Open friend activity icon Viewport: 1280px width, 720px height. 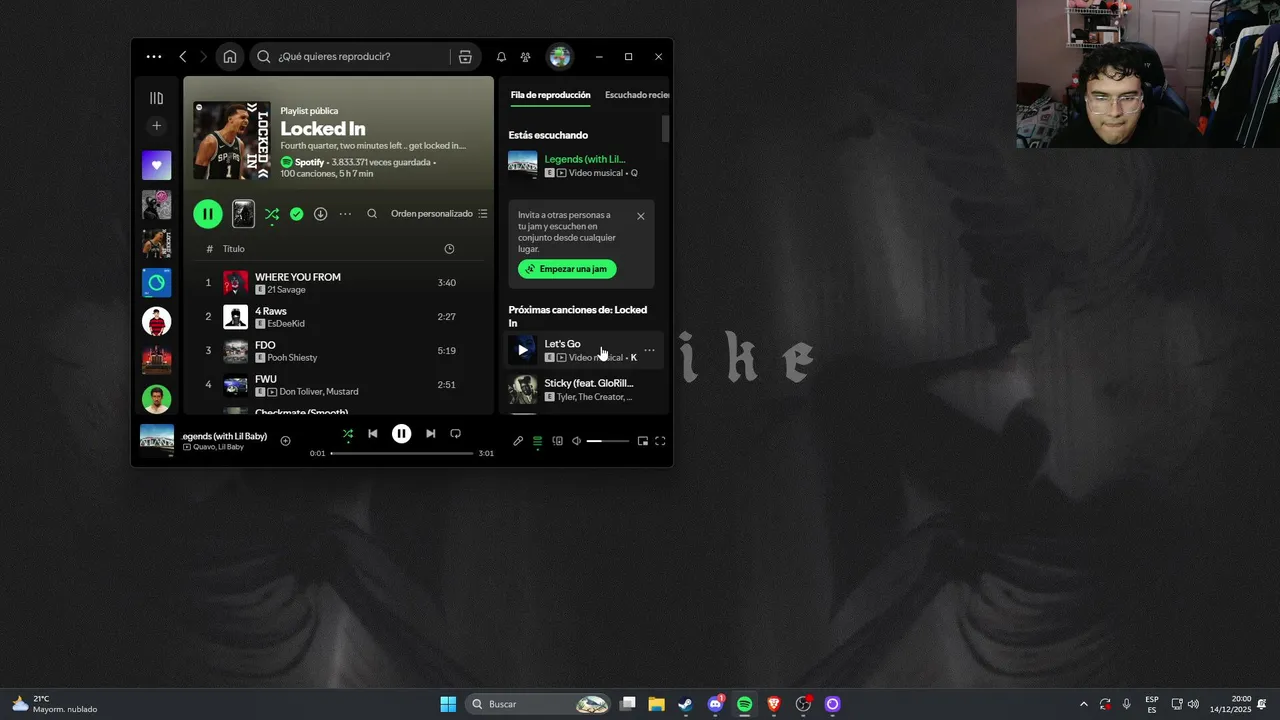pyautogui.click(x=525, y=57)
